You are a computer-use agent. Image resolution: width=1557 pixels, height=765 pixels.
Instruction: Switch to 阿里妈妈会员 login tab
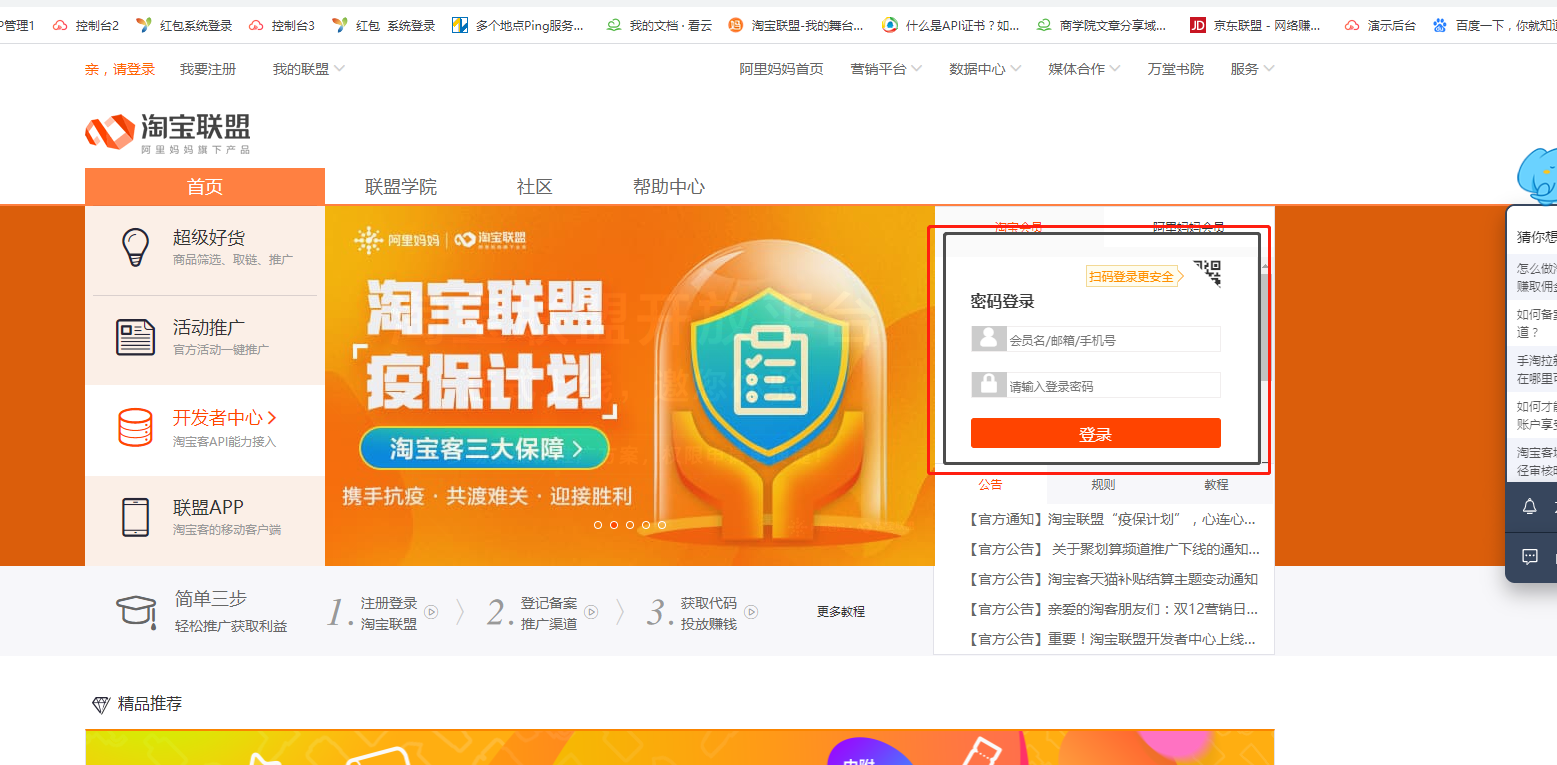(1189, 227)
